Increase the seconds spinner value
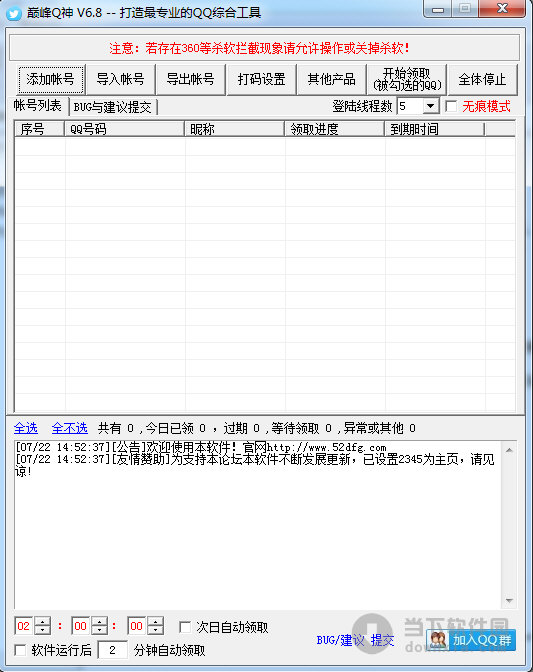Viewport: 533px width, 672px height. (156, 622)
